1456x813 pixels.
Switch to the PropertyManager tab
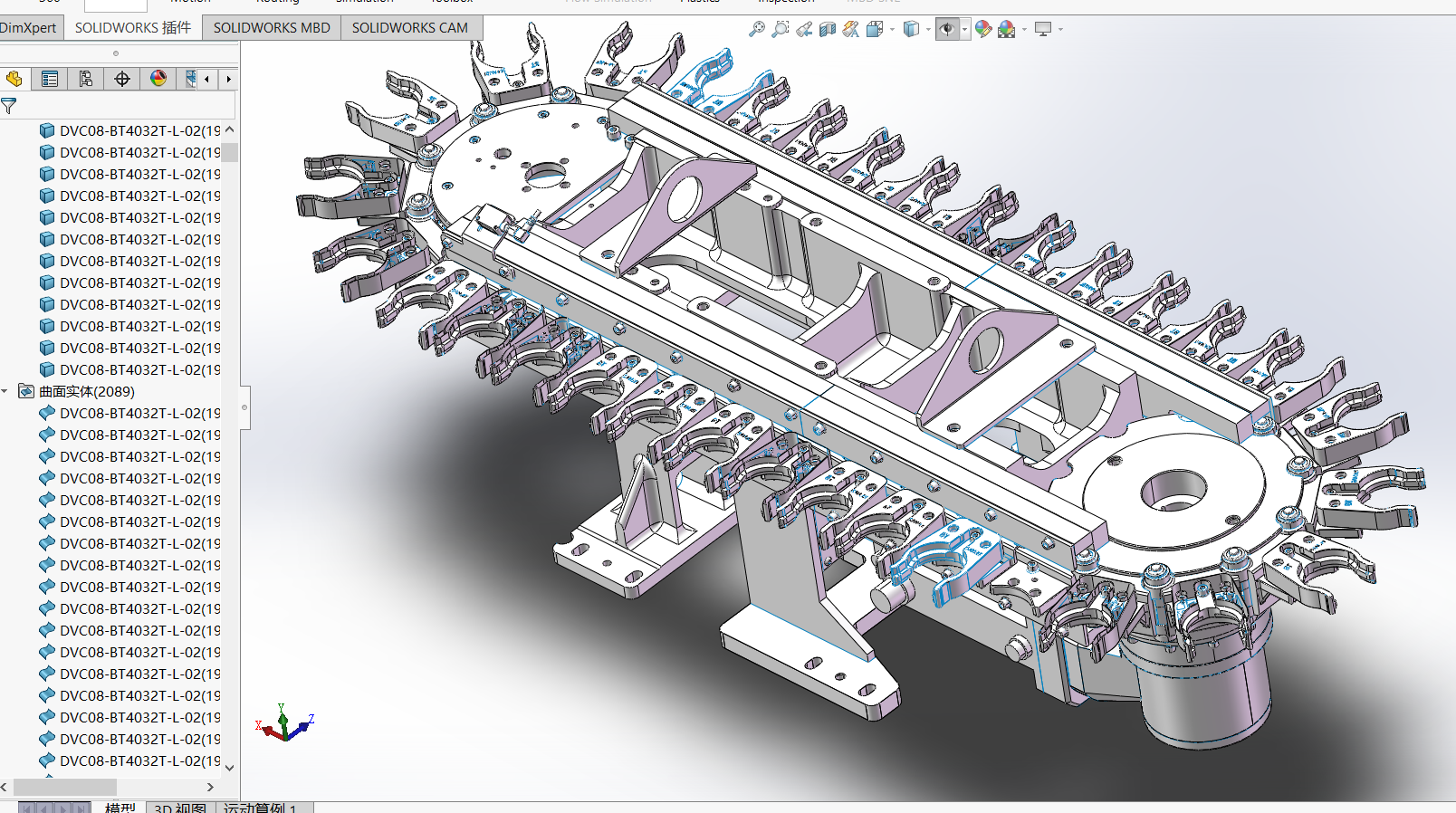[50, 79]
